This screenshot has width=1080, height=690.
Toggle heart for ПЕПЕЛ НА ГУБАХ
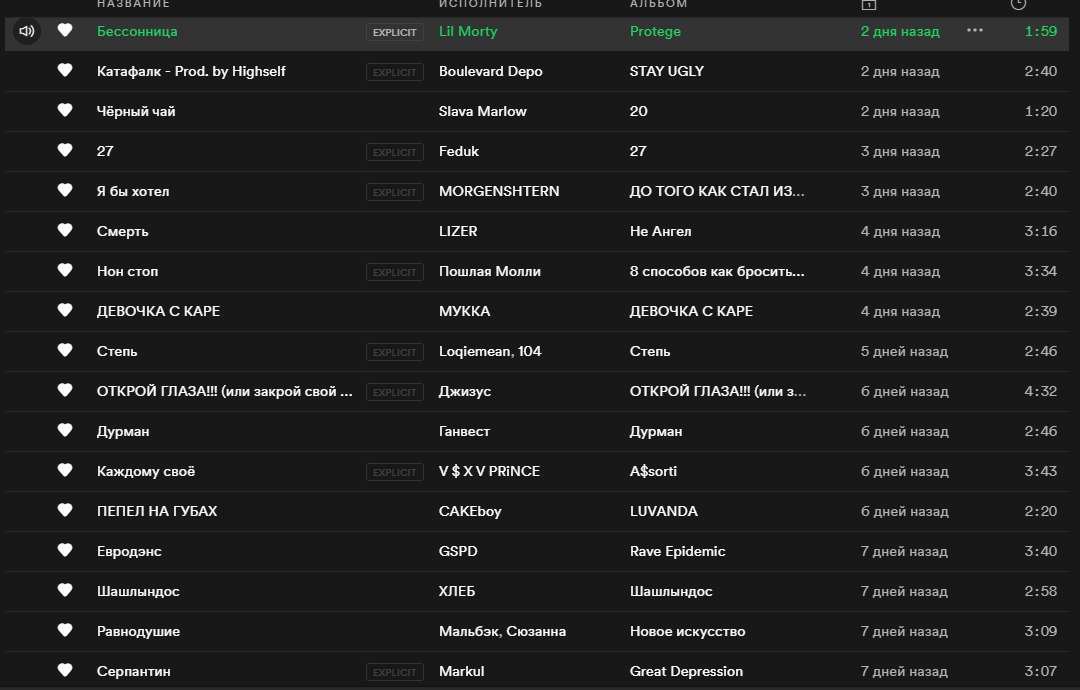tap(65, 510)
